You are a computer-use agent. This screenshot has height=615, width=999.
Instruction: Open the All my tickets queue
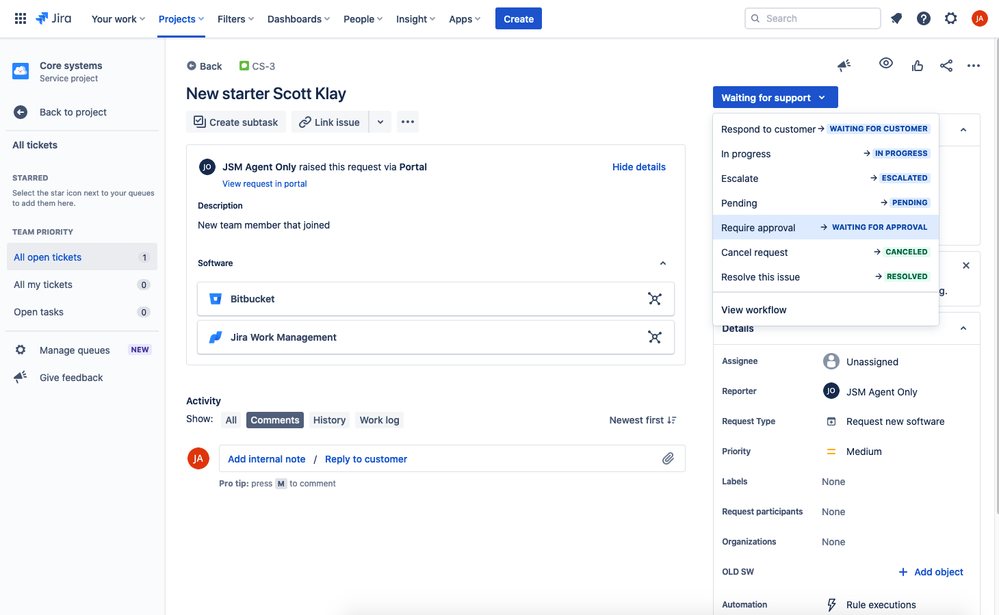tap(82, 284)
